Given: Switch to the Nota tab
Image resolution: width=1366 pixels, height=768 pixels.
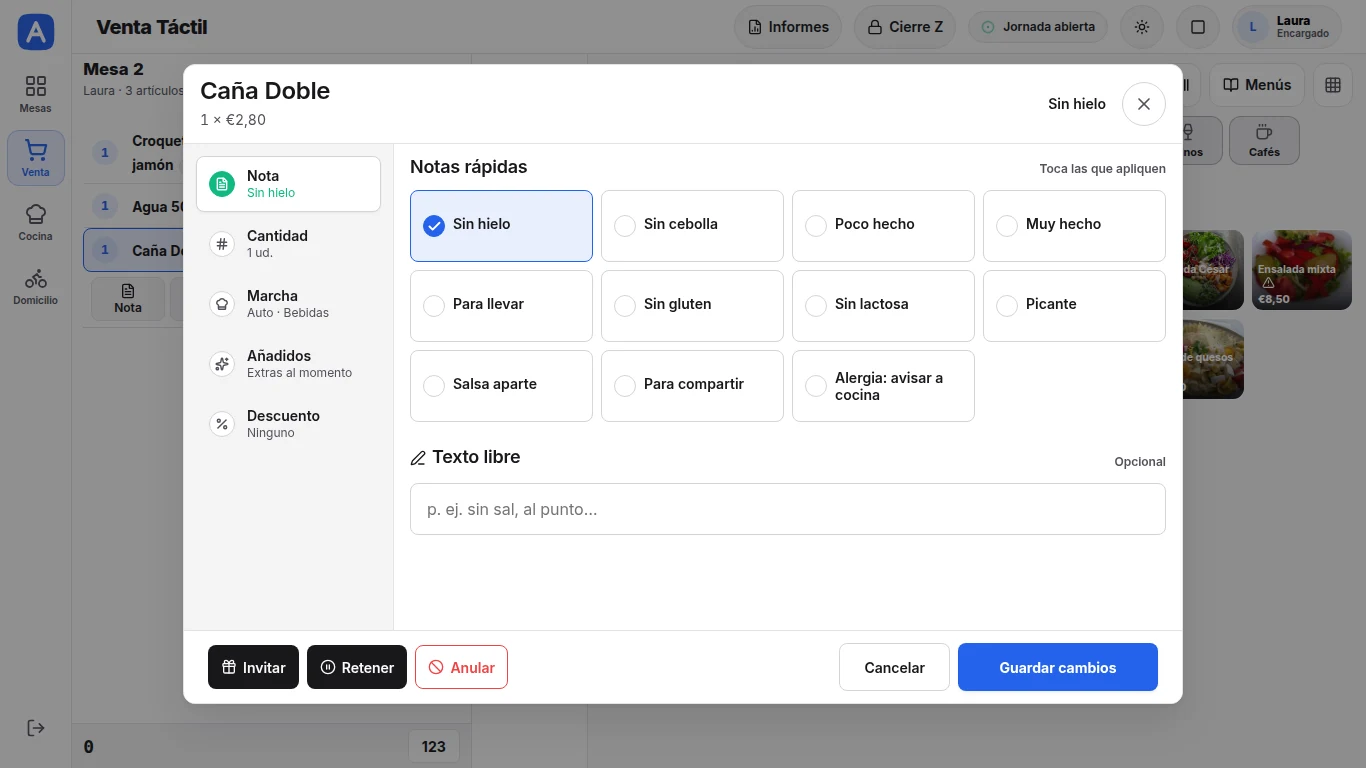Looking at the screenshot, I should 288,184.
